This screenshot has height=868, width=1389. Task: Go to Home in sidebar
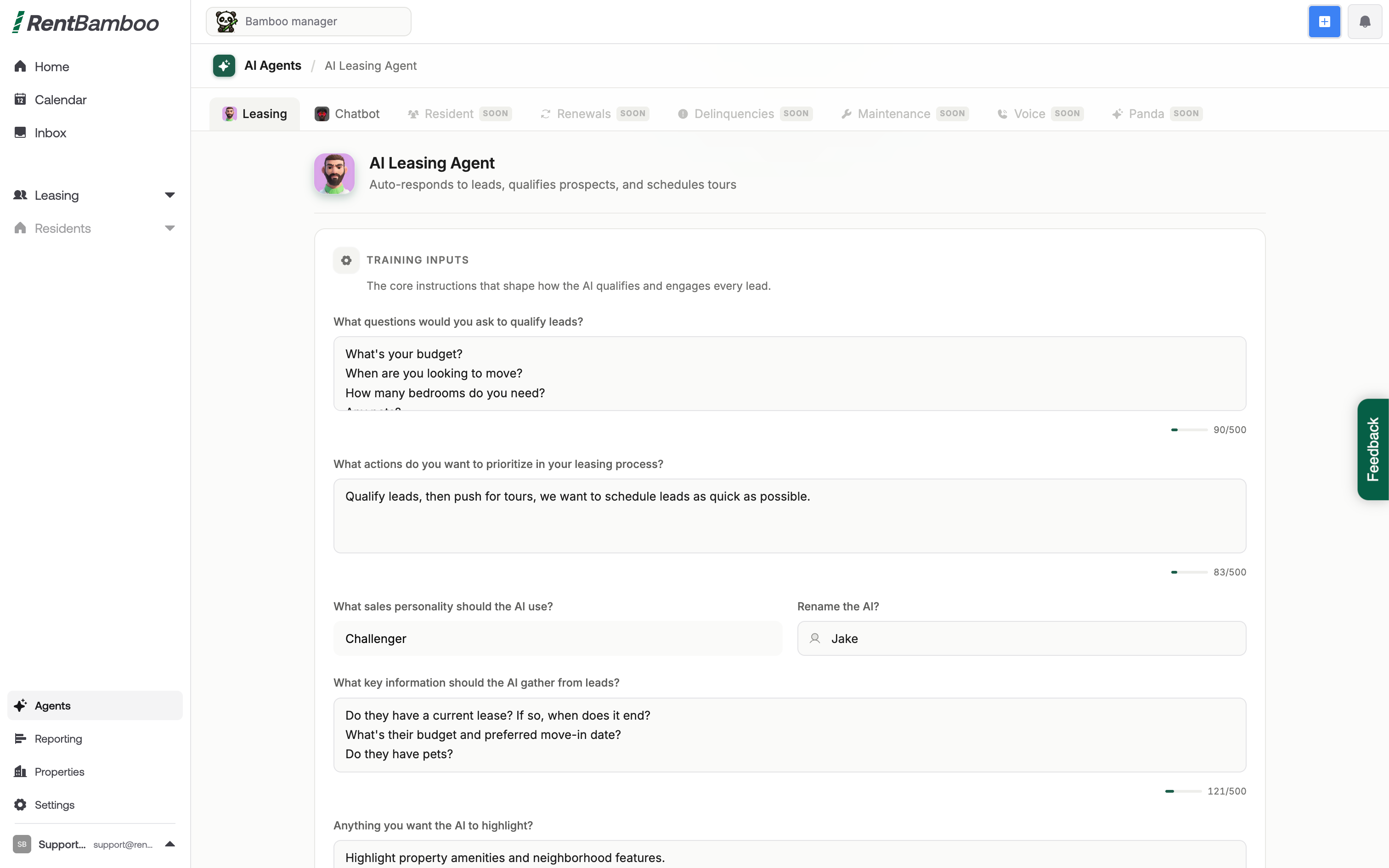point(95,67)
